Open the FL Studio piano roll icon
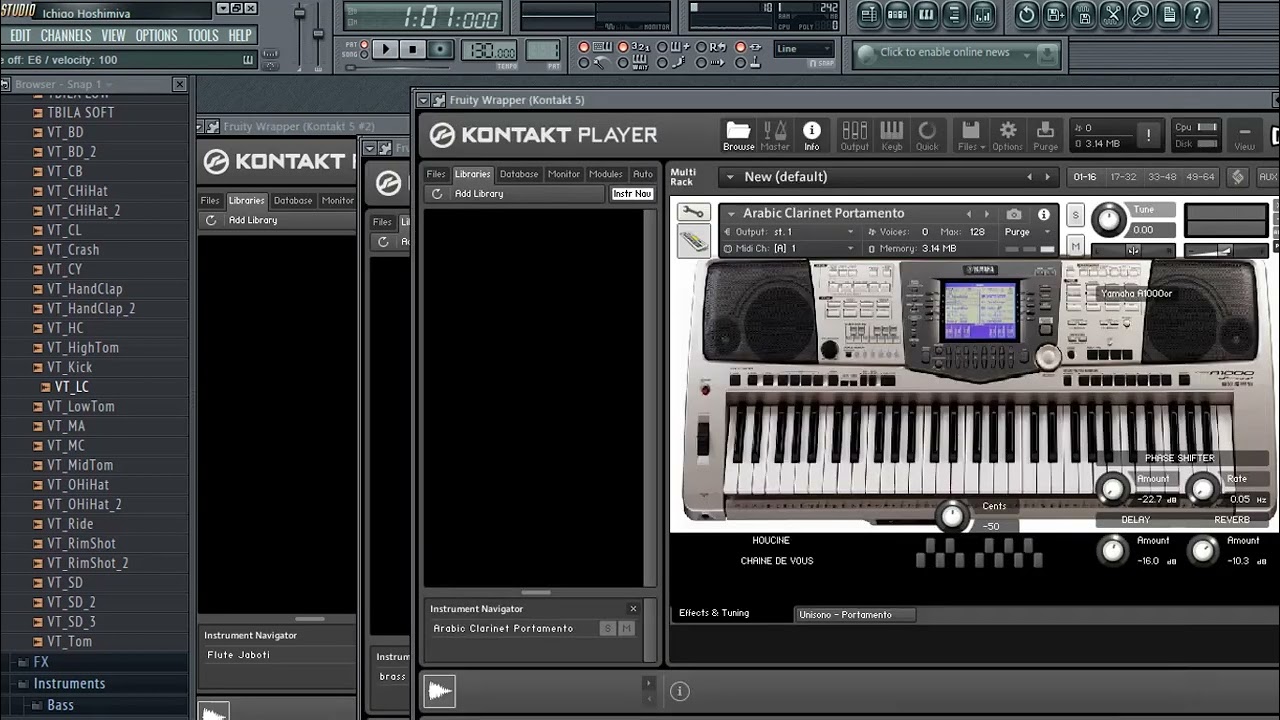The height and width of the screenshot is (720, 1280). (926, 14)
